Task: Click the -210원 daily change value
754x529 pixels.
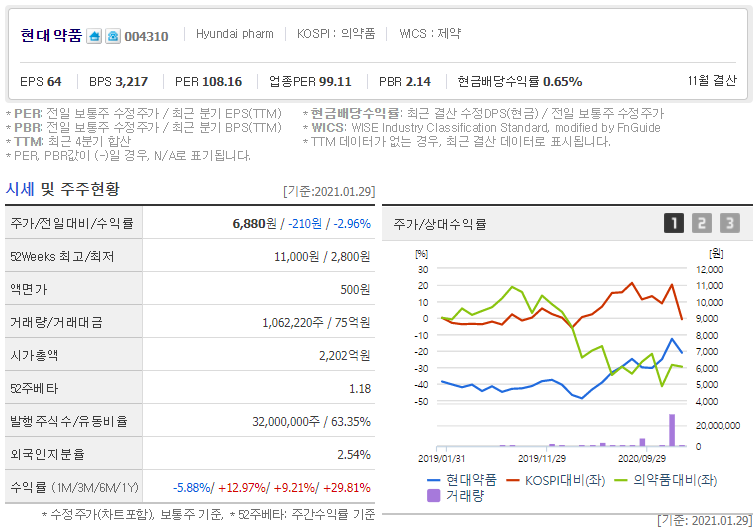Action: pos(305,224)
